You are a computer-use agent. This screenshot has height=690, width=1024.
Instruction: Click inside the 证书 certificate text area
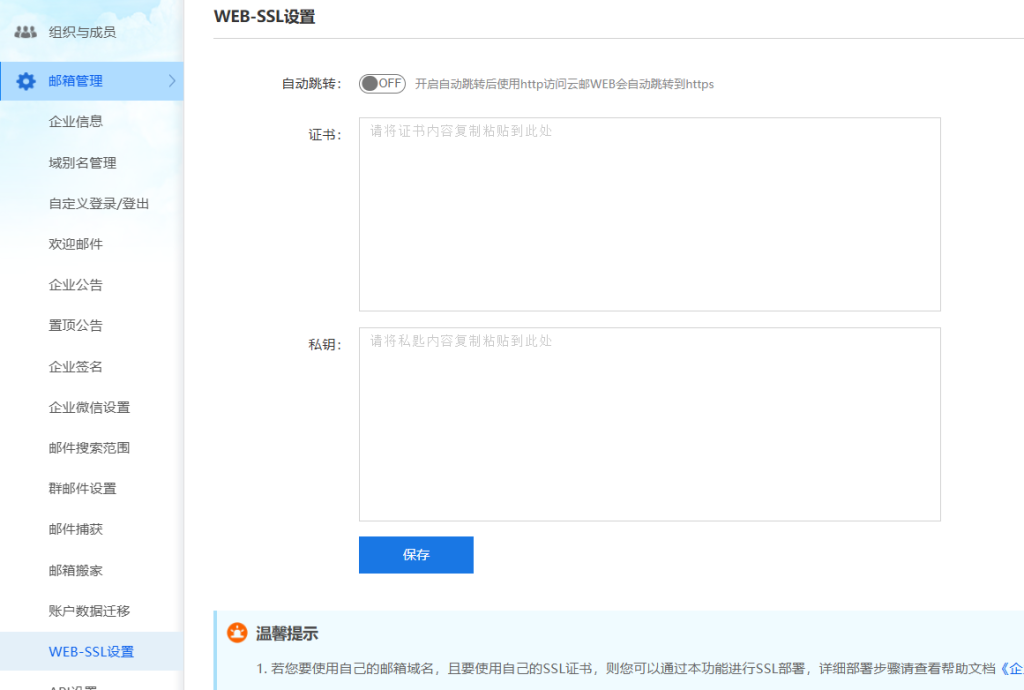pos(649,213)
